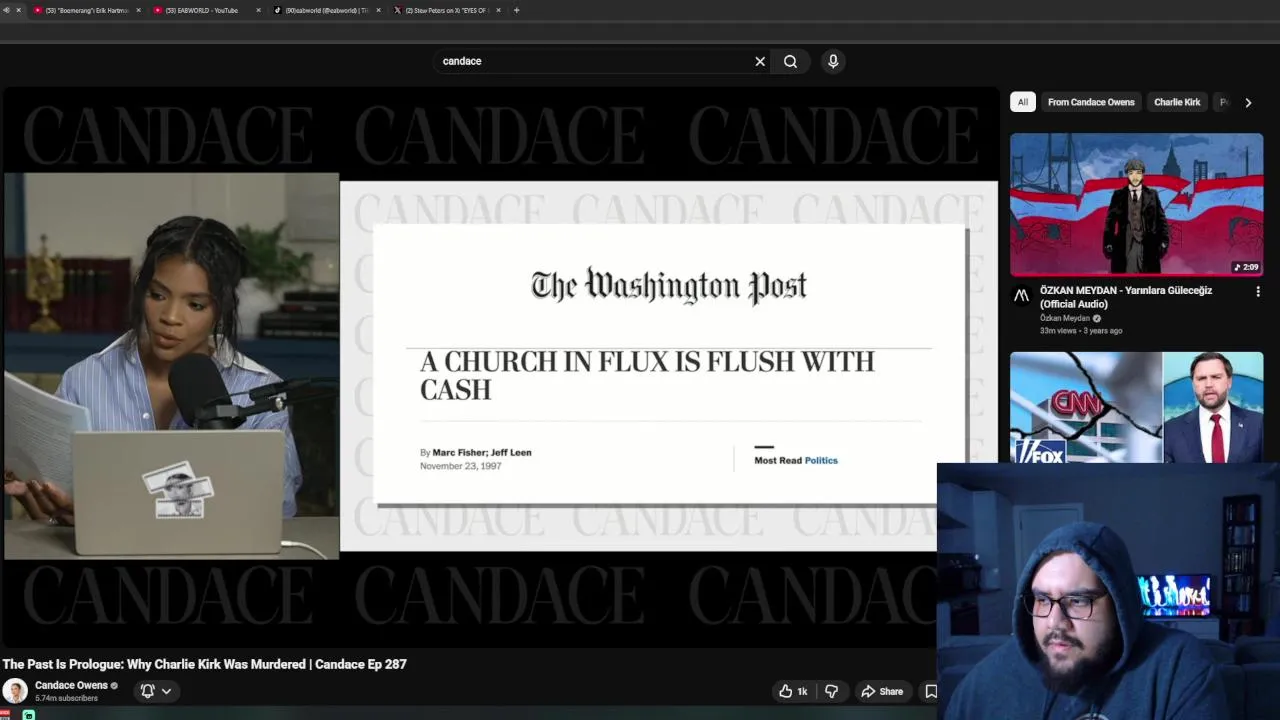This screenshot has width=1280, height=720.
Task: Start voice search with microphone icon
Action: point(833,61)
